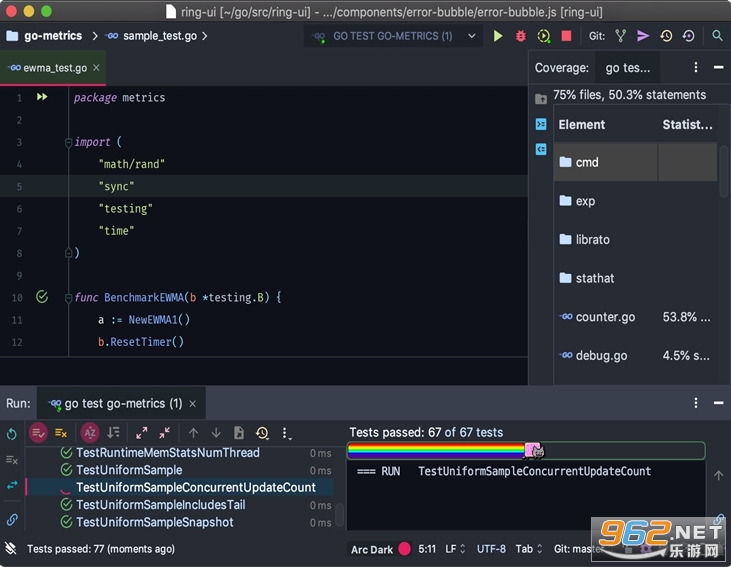Click the test passed gutter icon at line 10
Viewport: 731px width, 567px height.
point(42,297)
